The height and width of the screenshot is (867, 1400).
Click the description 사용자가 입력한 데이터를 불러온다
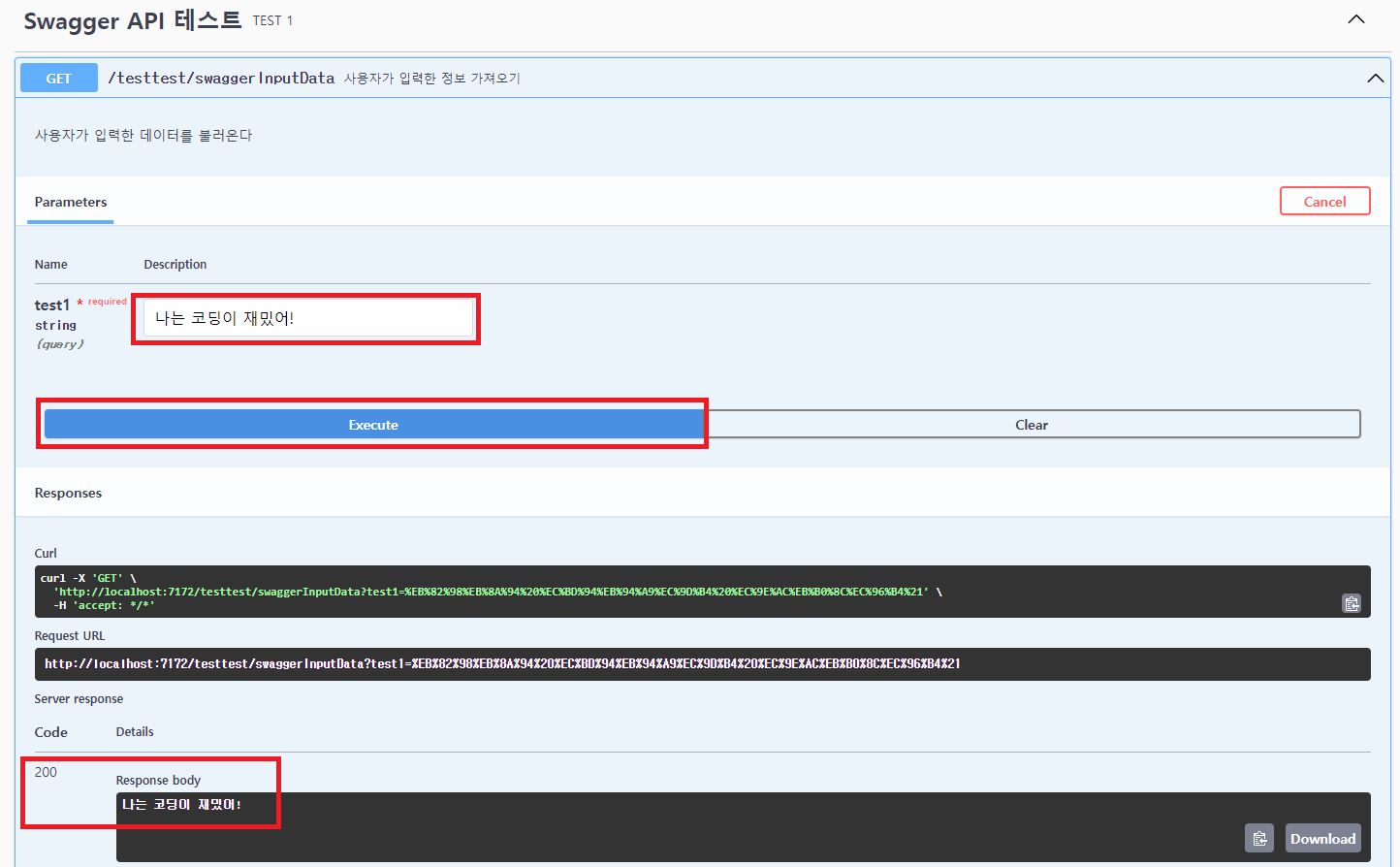click(143, 136)
